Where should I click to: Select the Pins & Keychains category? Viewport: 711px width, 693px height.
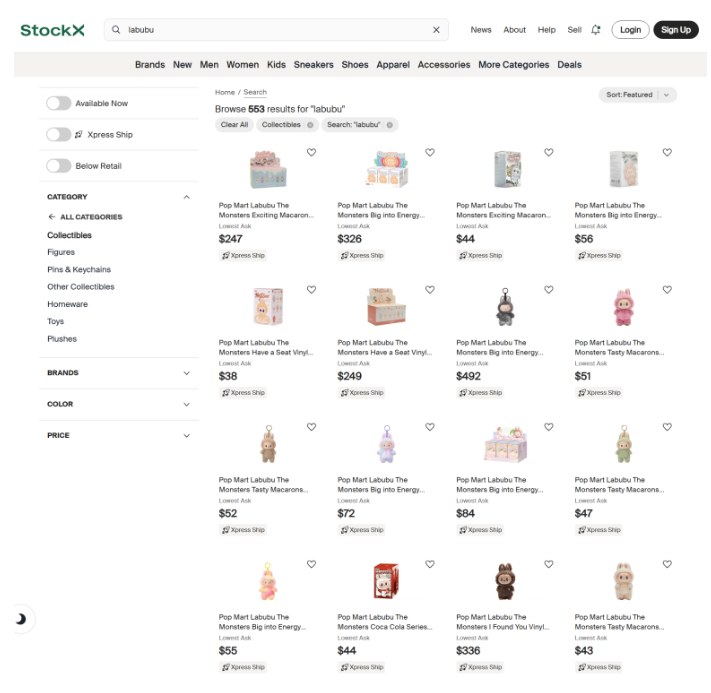pos(79,269)
